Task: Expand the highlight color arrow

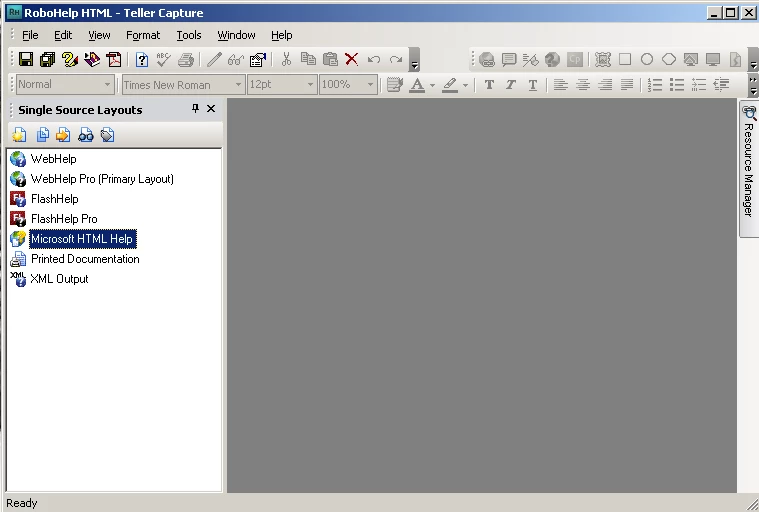Action: pos(465,85)
